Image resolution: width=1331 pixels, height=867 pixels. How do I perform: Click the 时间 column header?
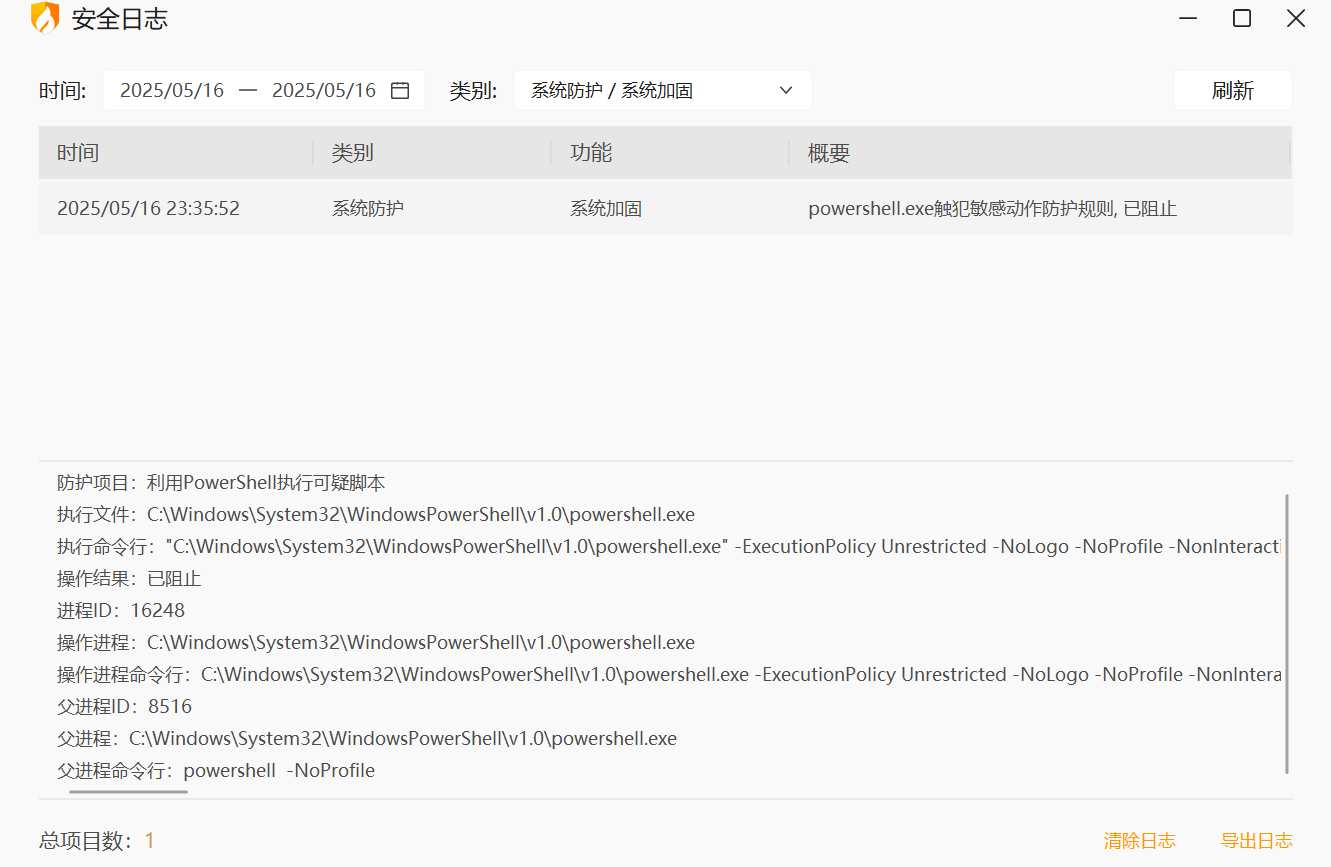78,152
